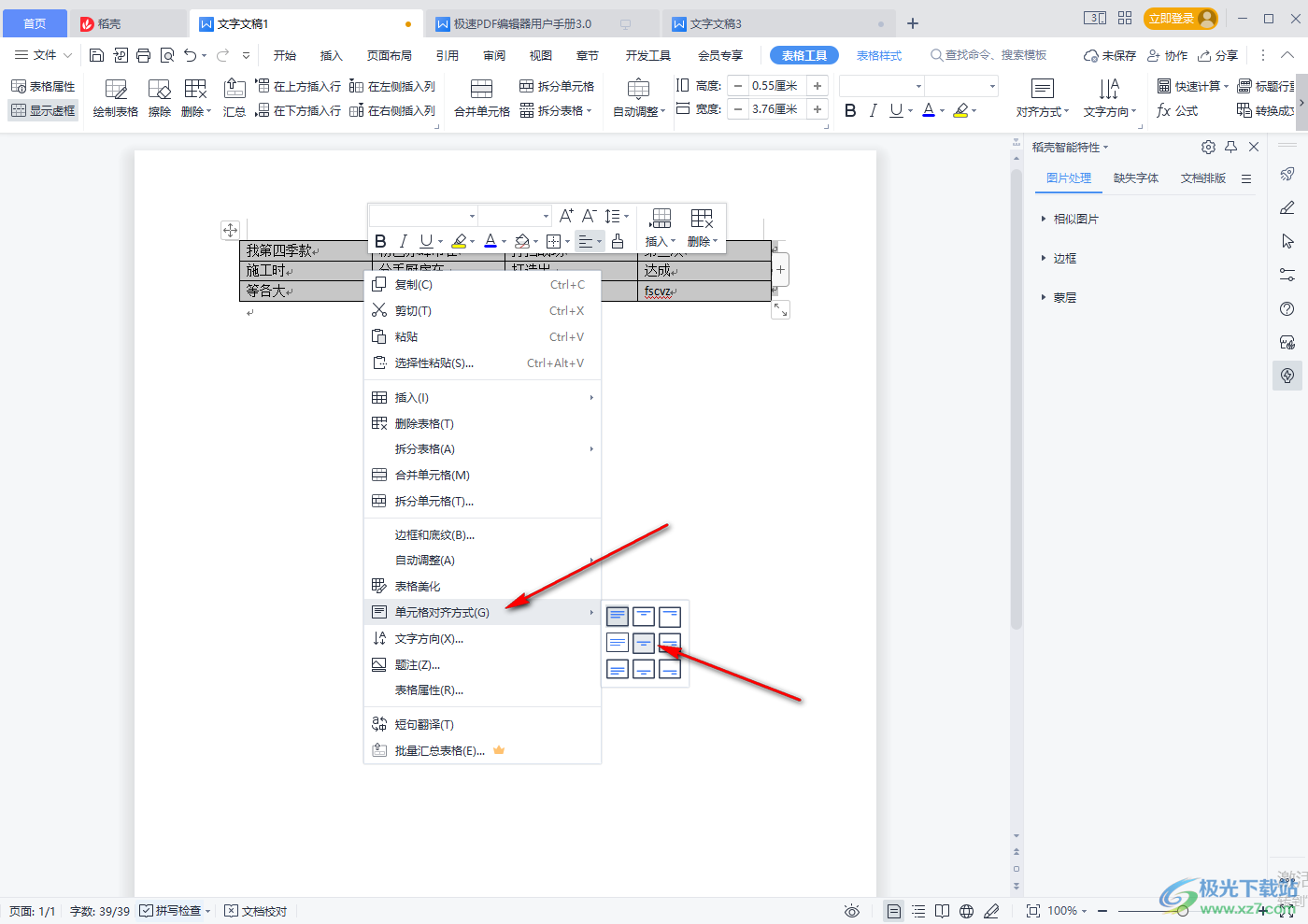Click the 立即登录 login button
Screen dimensions: 1308x924
(1181, 19)
